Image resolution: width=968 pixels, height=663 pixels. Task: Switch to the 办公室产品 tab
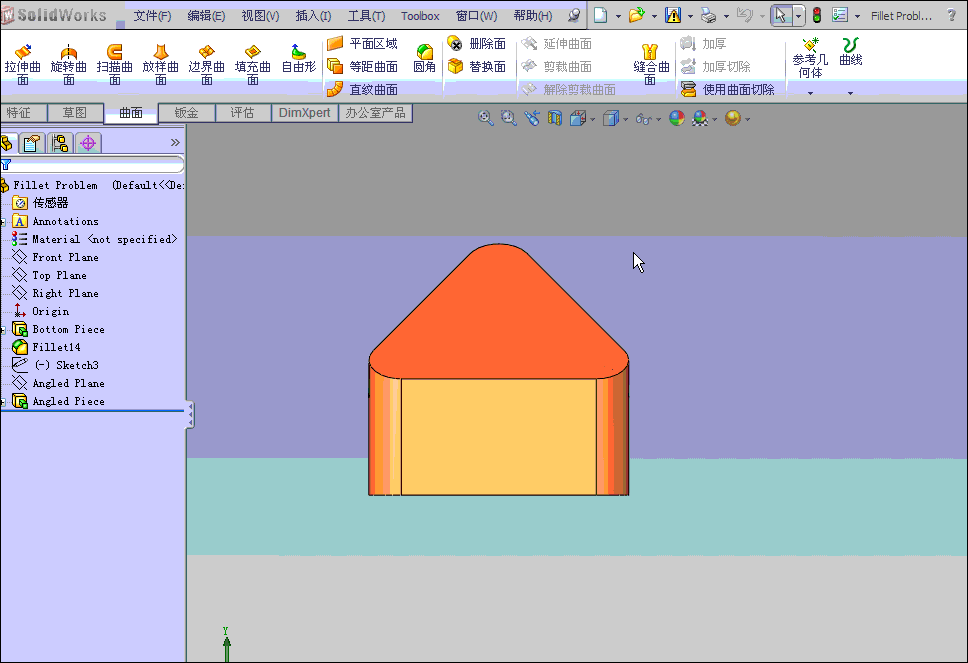click(375, 113)
